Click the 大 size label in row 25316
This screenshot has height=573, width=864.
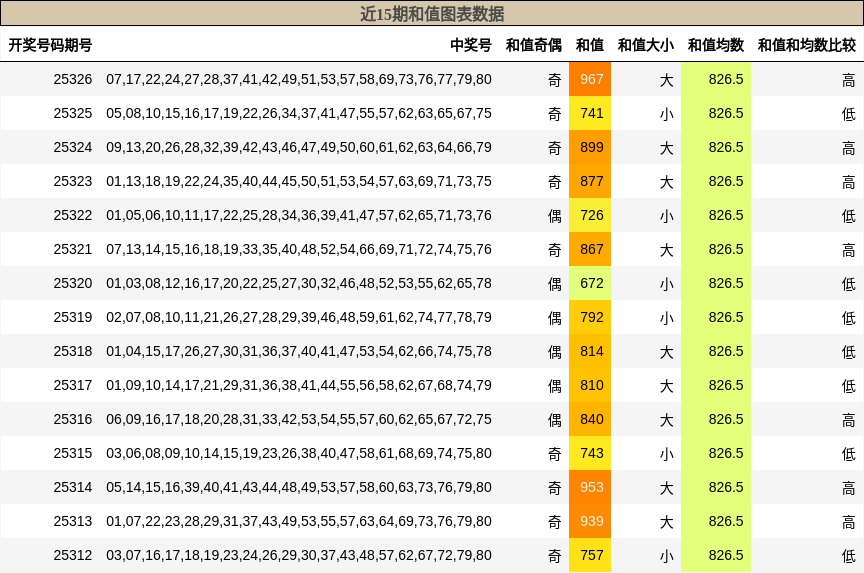point(666,420)
